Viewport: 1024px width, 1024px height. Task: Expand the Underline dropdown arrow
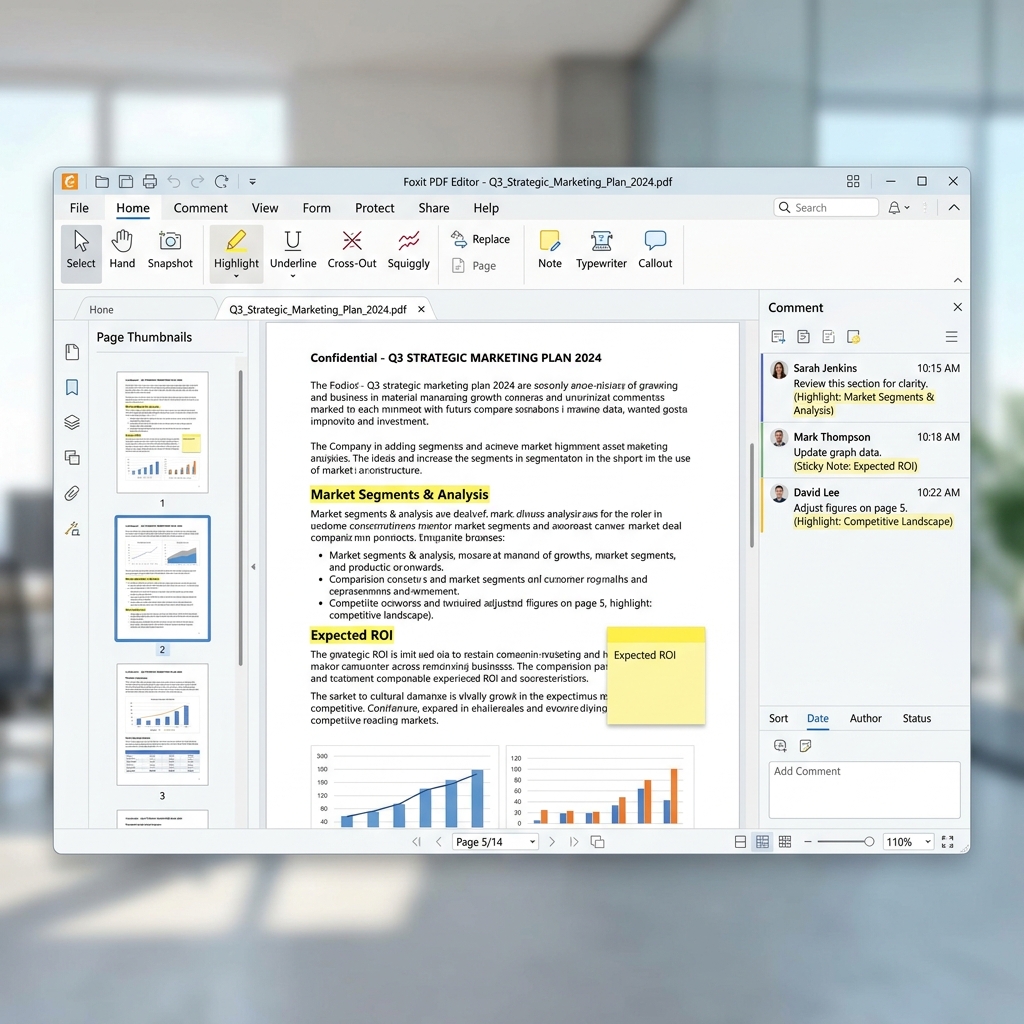pyautogui.click(x=293, y=276)
